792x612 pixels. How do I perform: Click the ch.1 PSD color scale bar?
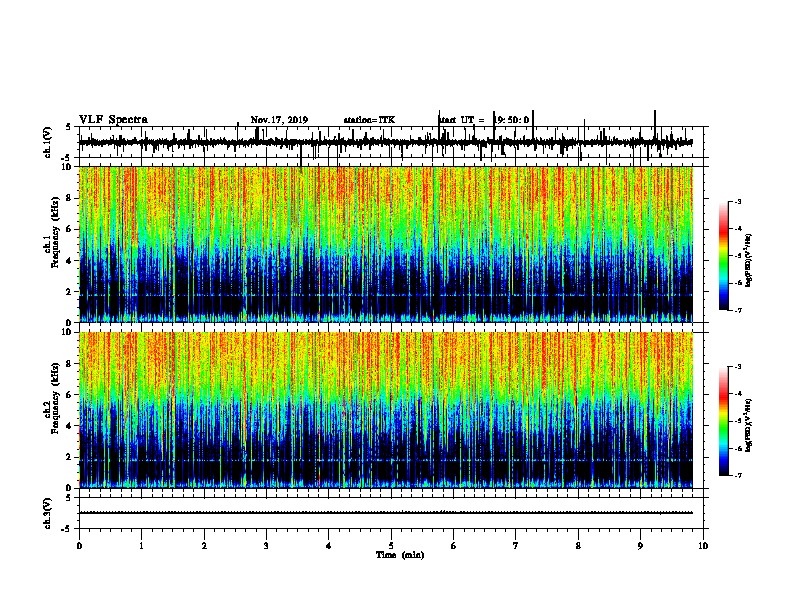724,256
